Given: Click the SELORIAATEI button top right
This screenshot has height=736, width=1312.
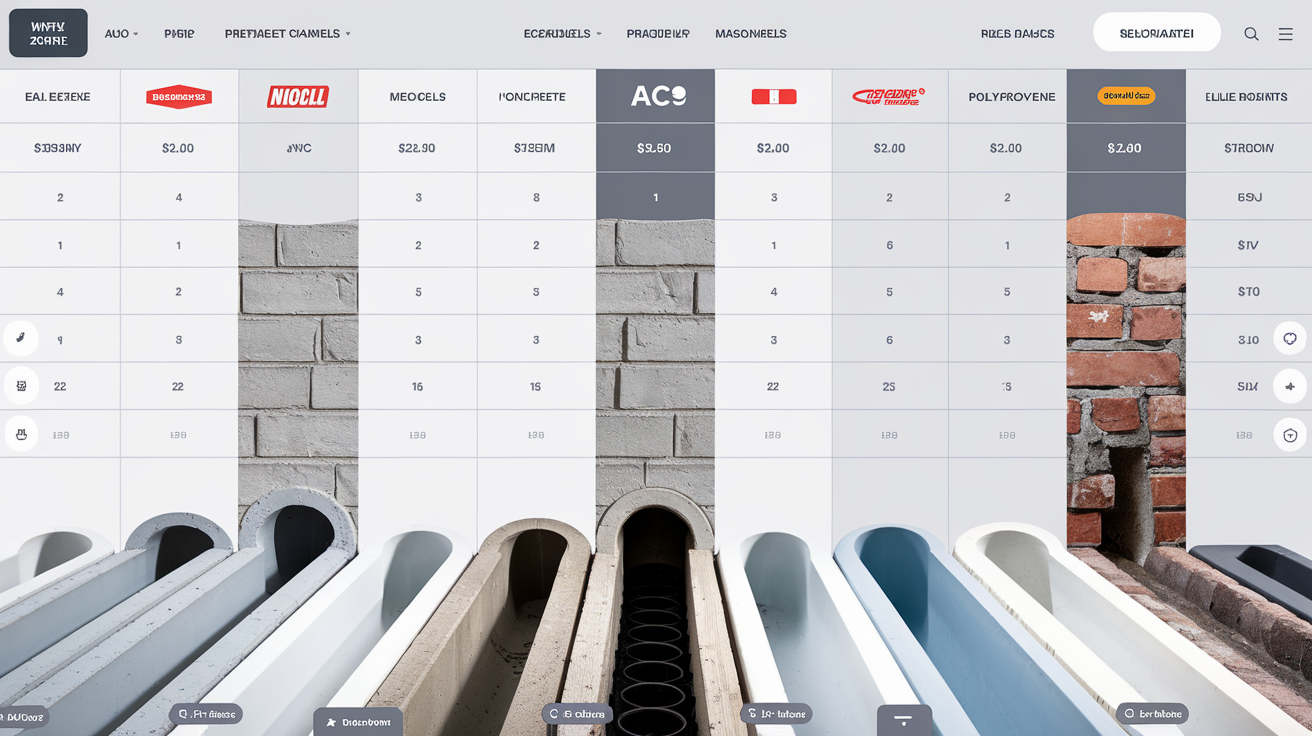Looking at the screenshot, I should tap(1157, 31).
